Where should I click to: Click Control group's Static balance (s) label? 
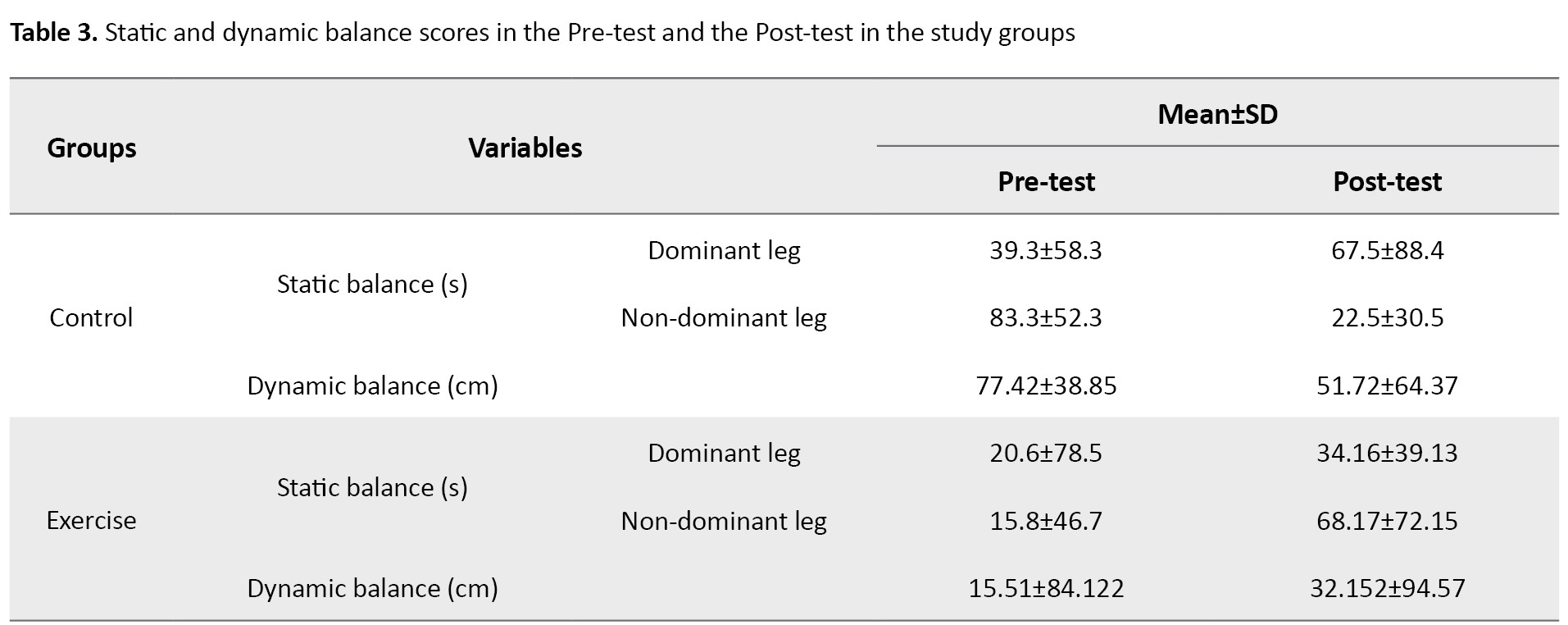(x=372, y=284)
